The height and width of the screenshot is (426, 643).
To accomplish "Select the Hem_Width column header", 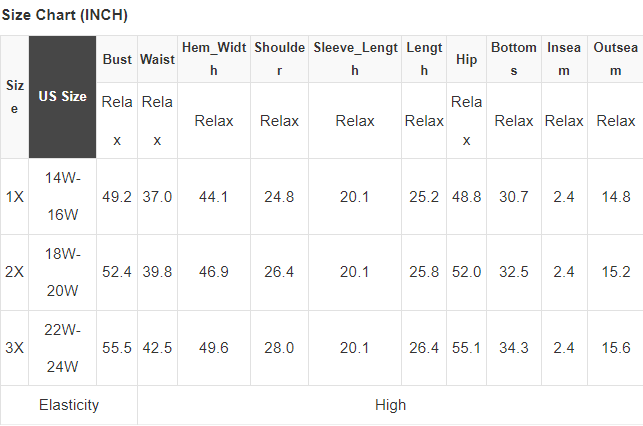I will click(213, 59).
